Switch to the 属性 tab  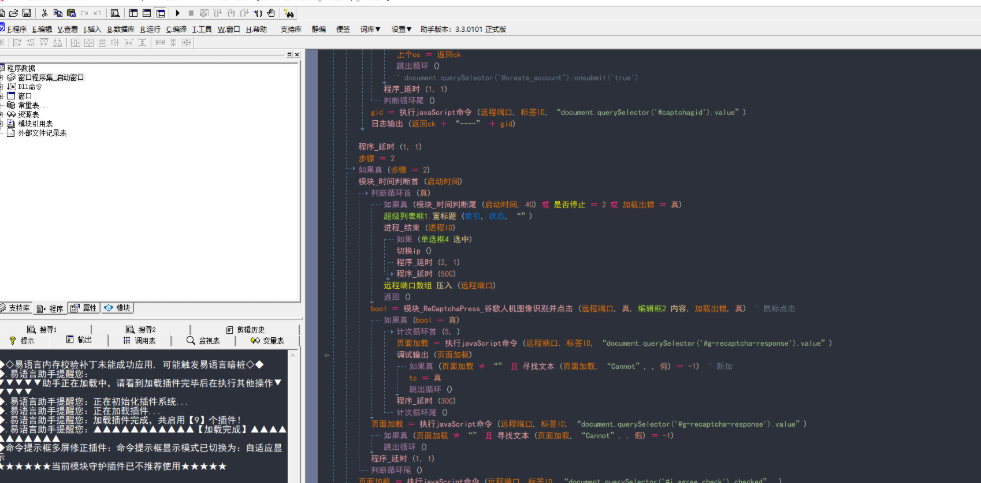[84, 308]
